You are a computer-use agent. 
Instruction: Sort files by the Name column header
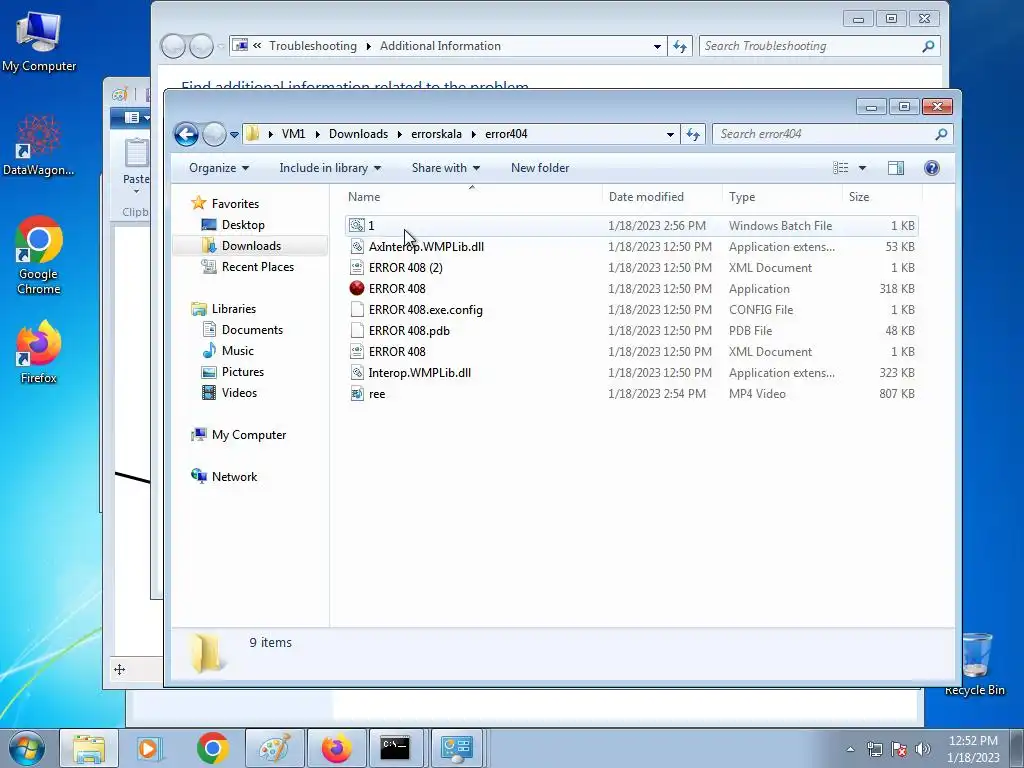[x=472, y=197]
